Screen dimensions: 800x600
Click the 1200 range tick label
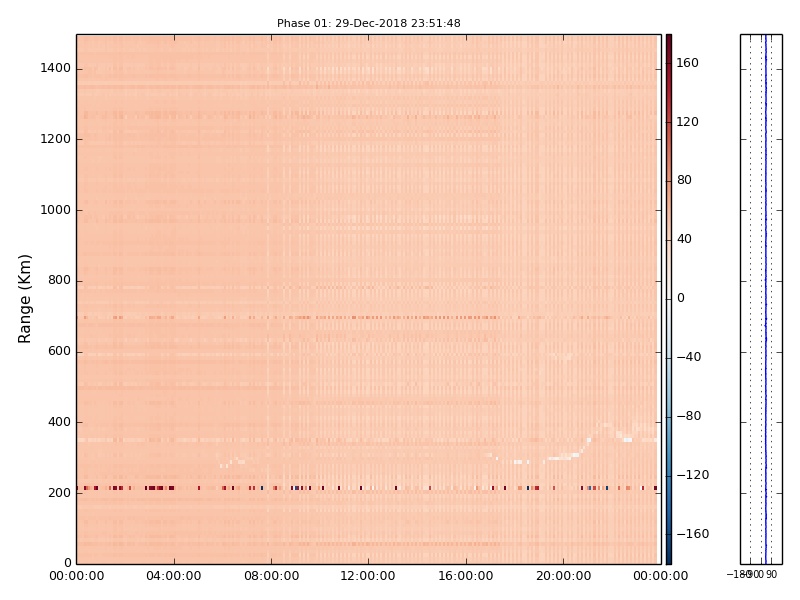pyautogui.click(x=55, y=139)
